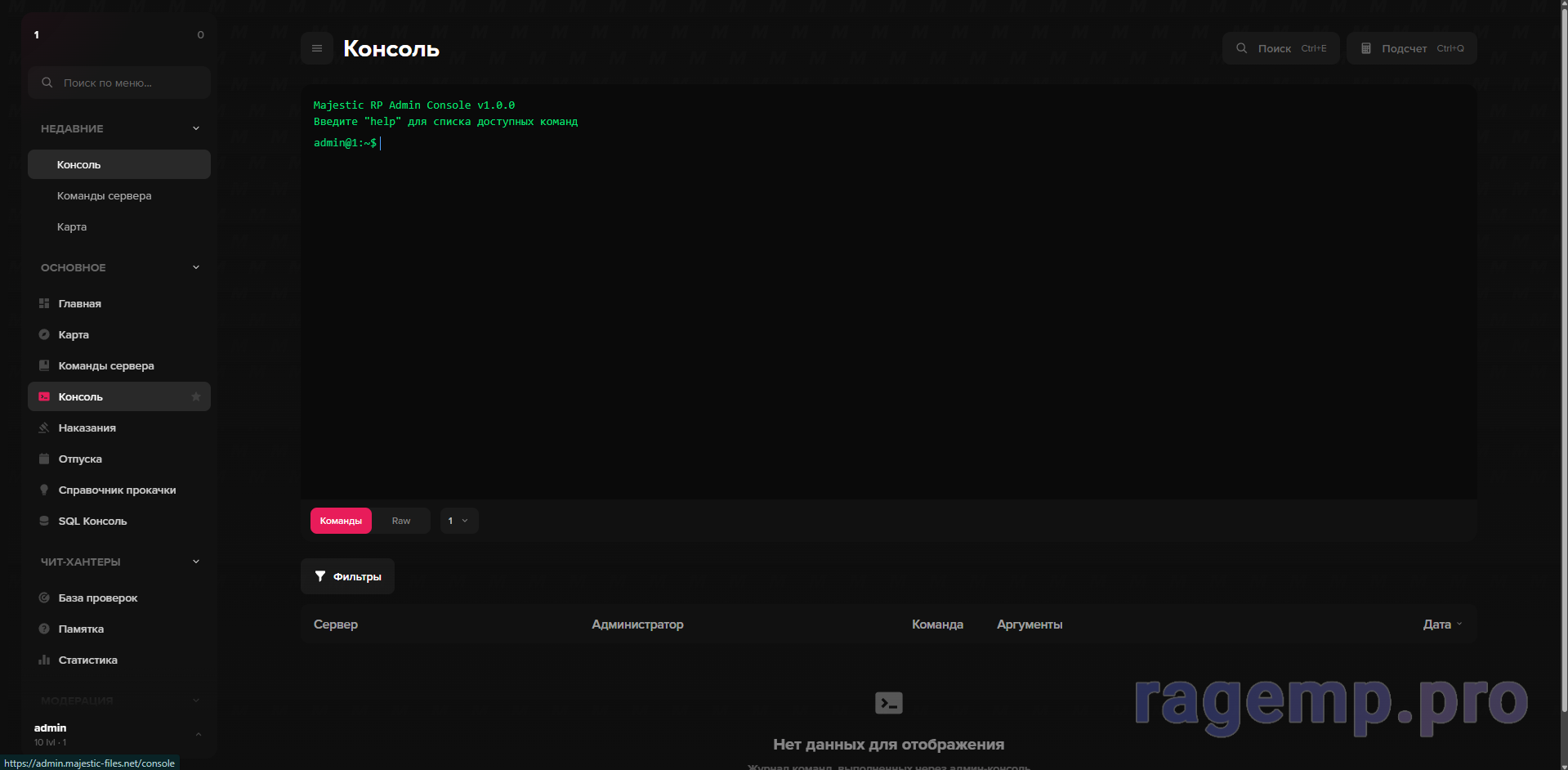Click the Администратор column header
The width and height of the screenshot is (1568, 770).
637,624
